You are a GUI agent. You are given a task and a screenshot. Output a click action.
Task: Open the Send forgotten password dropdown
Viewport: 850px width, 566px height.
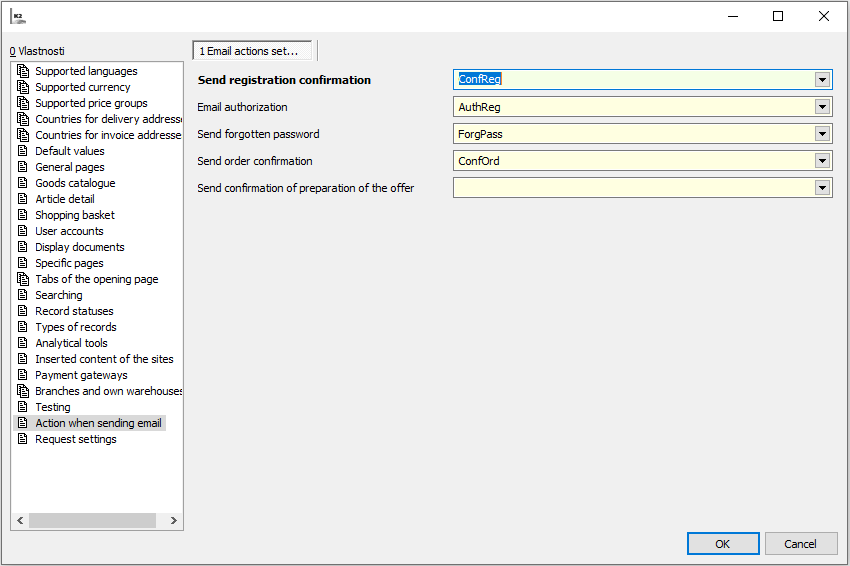click(822, 134)
